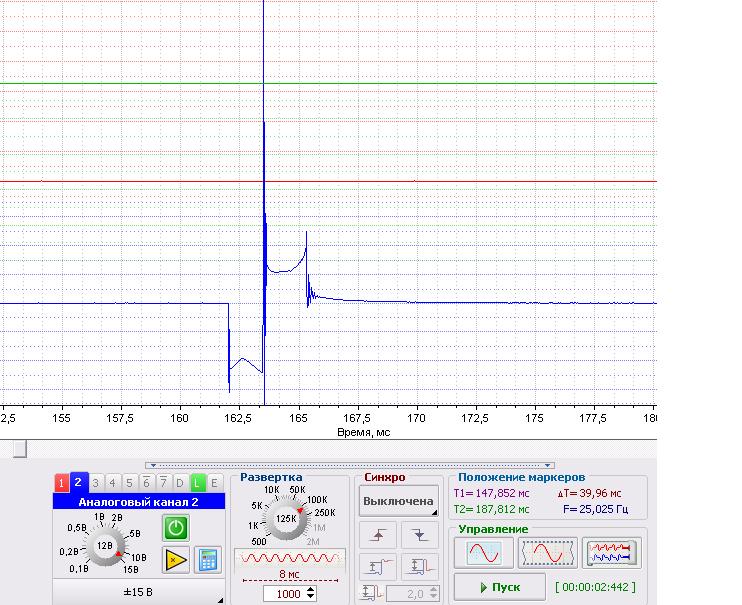Set sweep knob to 100K label

point(318,499)
